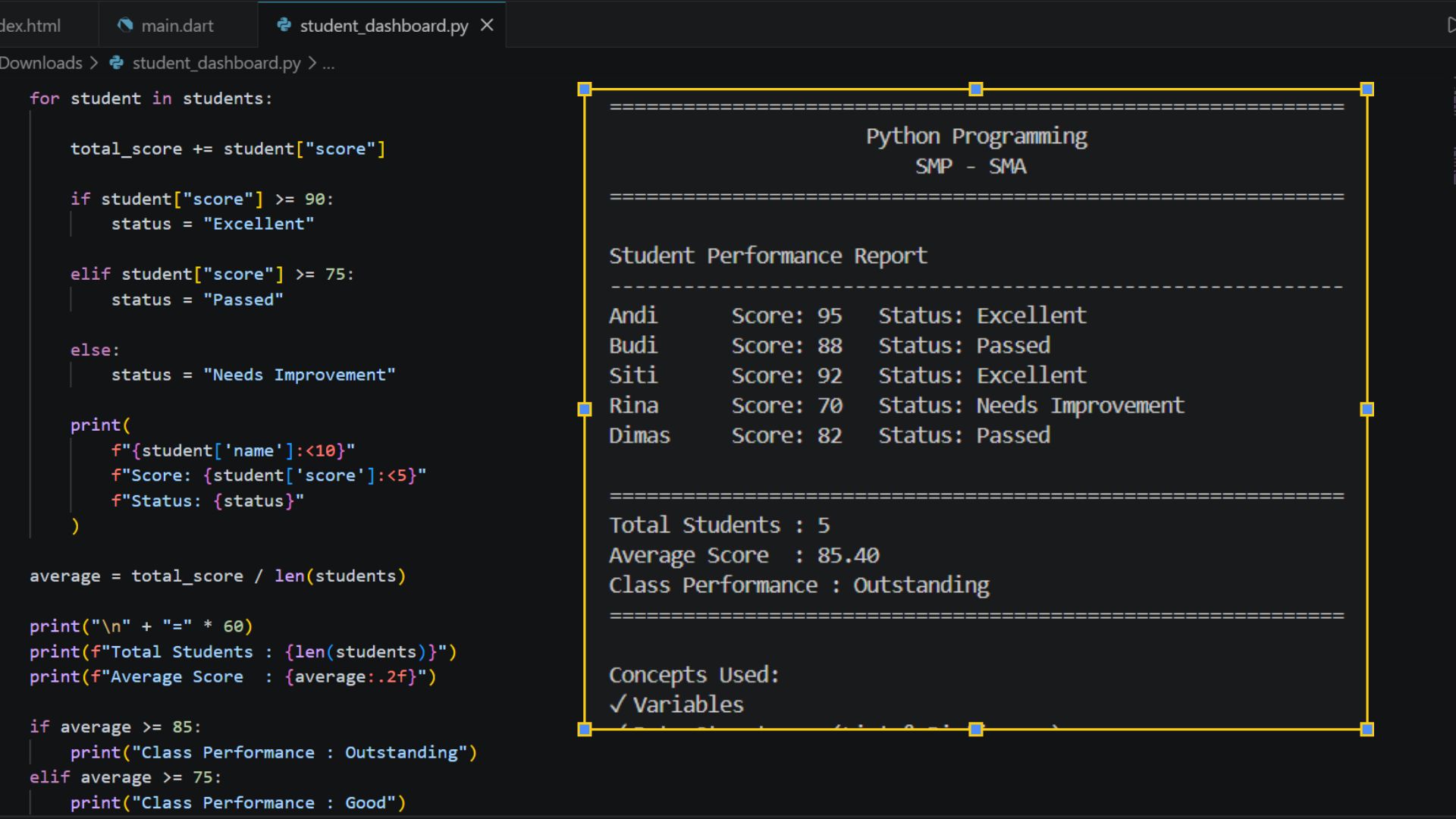The height and width of the screenshot is (819, 1456).
Task: Click 'Status: Excellent' in Siti's row
Action: (x=983, y=375)
